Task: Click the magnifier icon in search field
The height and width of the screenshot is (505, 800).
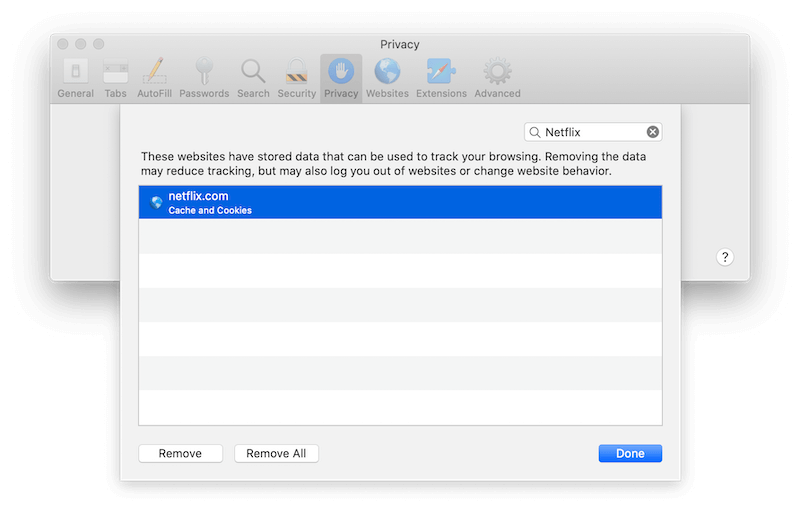Action: click(535, 133)
